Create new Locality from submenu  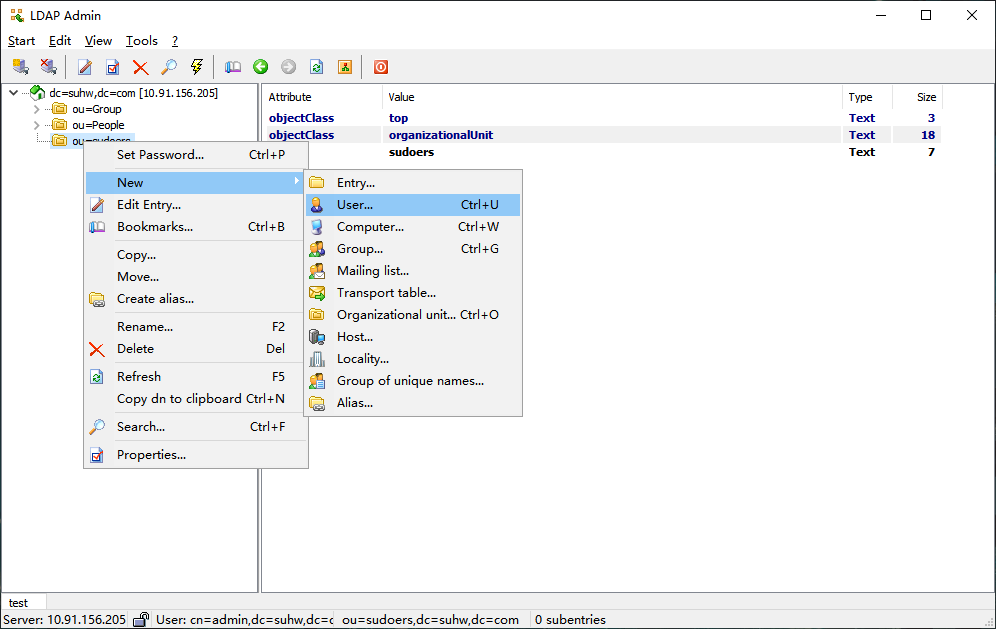coord(413,359)
